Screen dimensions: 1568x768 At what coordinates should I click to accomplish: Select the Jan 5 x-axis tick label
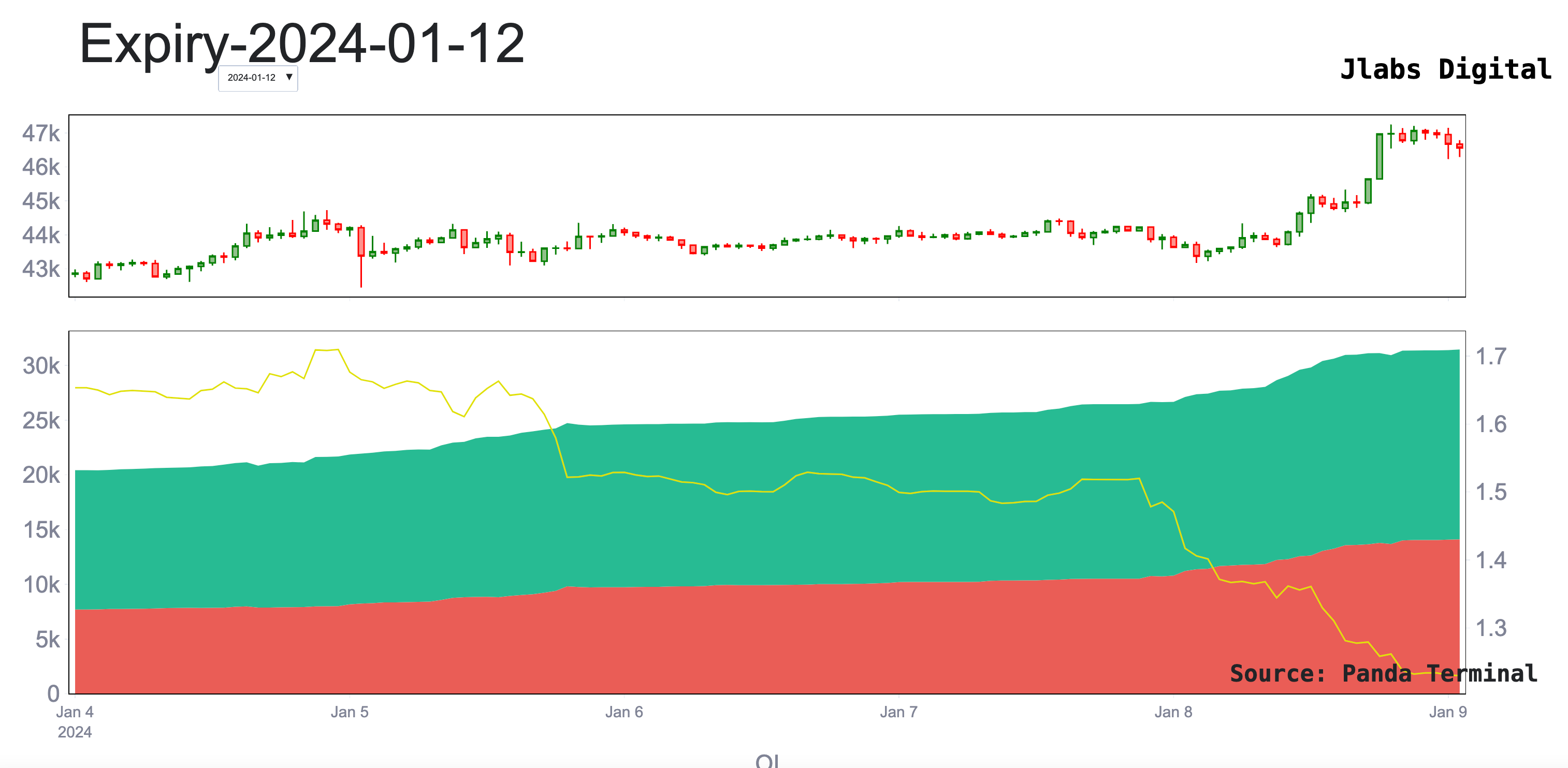tap(350, 712)
